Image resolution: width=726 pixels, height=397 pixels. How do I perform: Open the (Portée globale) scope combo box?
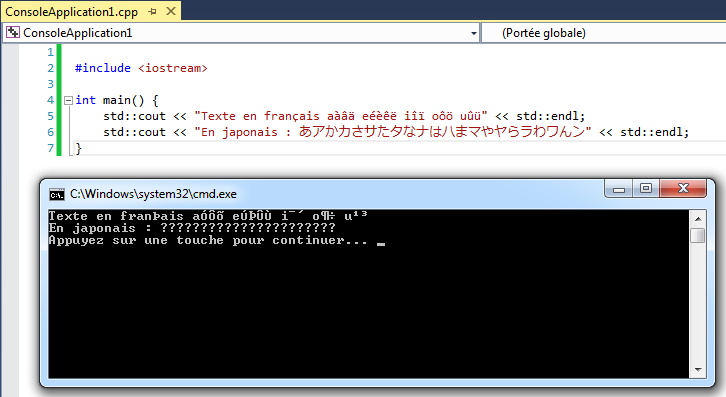click(603, 33)
